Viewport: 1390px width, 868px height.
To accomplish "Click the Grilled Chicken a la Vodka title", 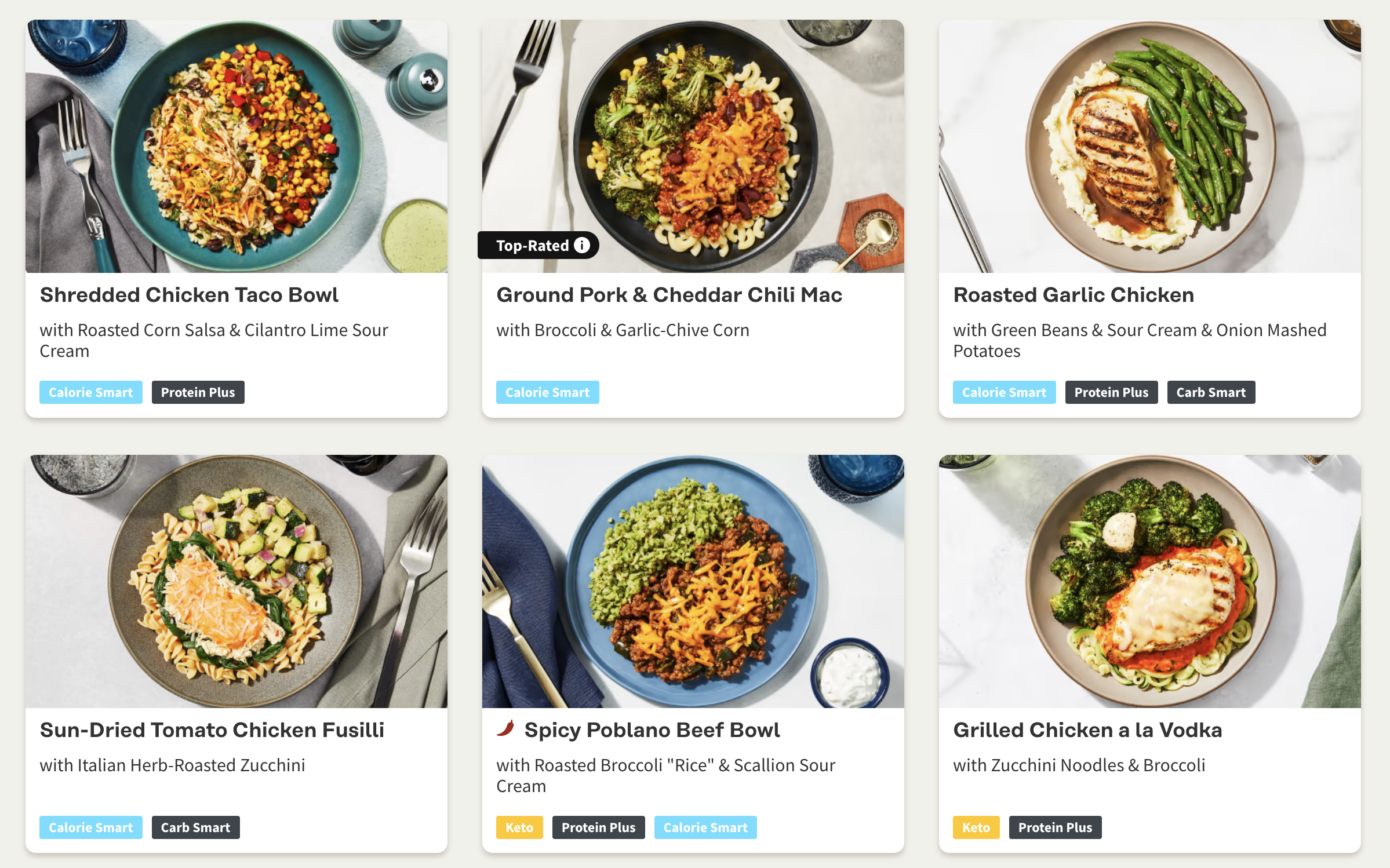I will (x=1087, y=730).
